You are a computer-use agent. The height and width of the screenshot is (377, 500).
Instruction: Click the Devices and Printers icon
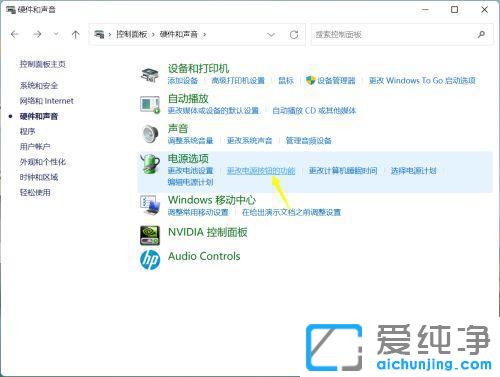[150, 74]
